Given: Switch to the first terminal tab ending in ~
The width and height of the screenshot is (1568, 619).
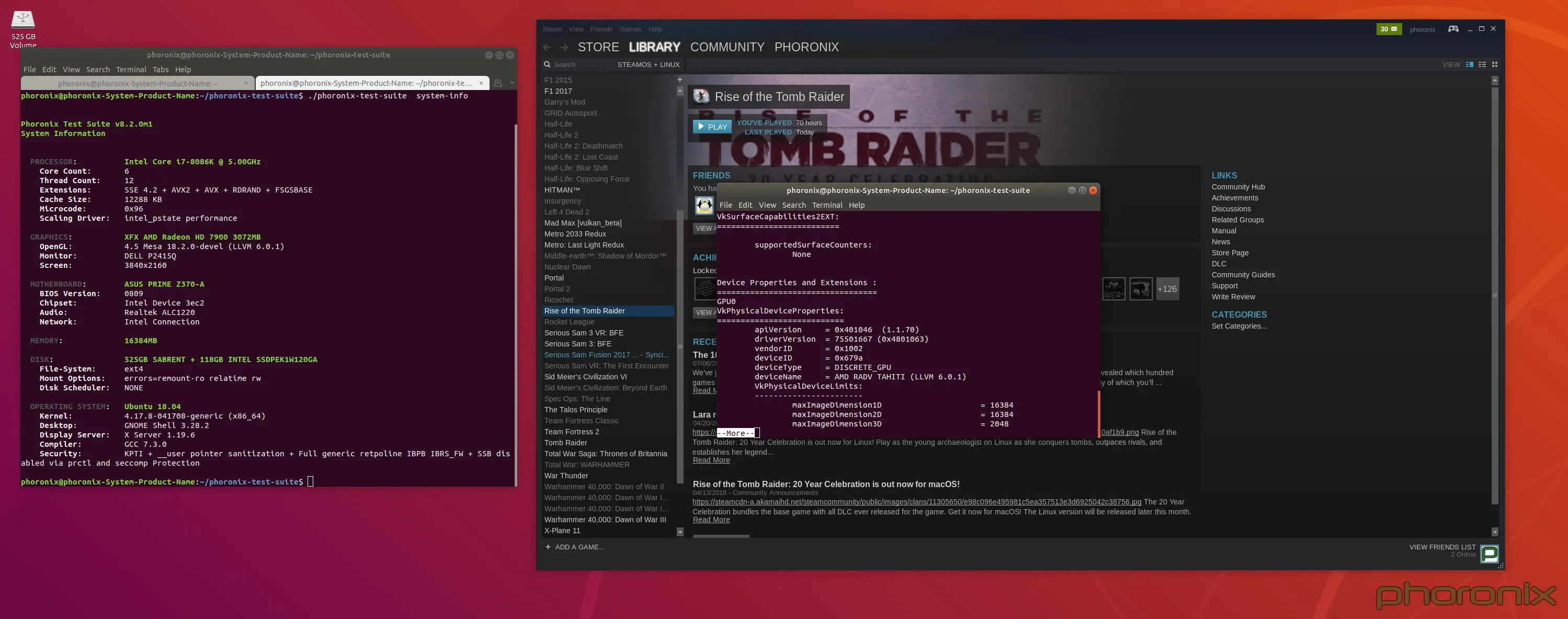Looking at the screenshot, I should [x=137, y=84].
